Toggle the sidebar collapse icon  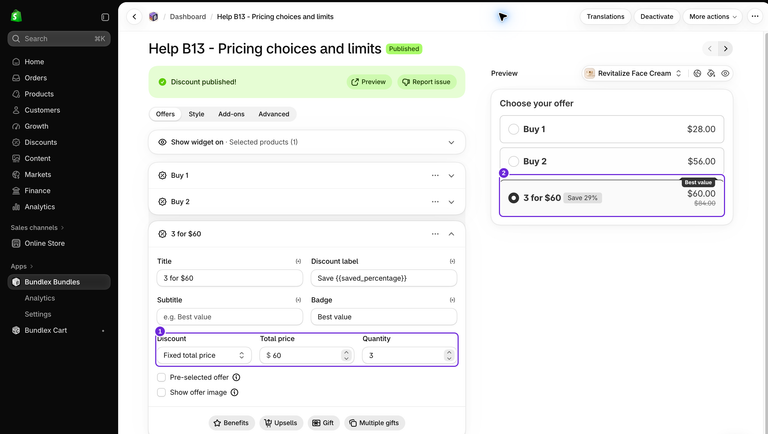(105, 17)
